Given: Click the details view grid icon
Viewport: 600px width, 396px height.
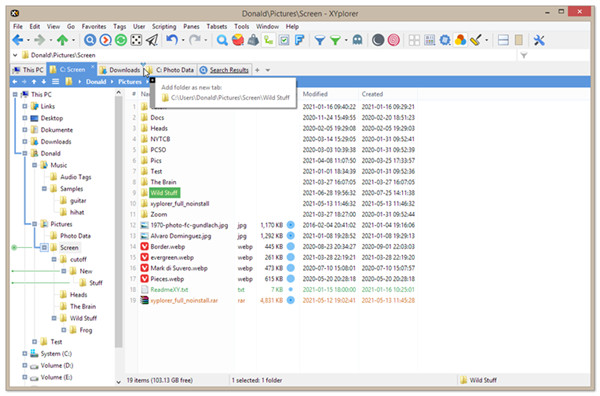Looking at the screenshot, I should [x=429, y=40].
